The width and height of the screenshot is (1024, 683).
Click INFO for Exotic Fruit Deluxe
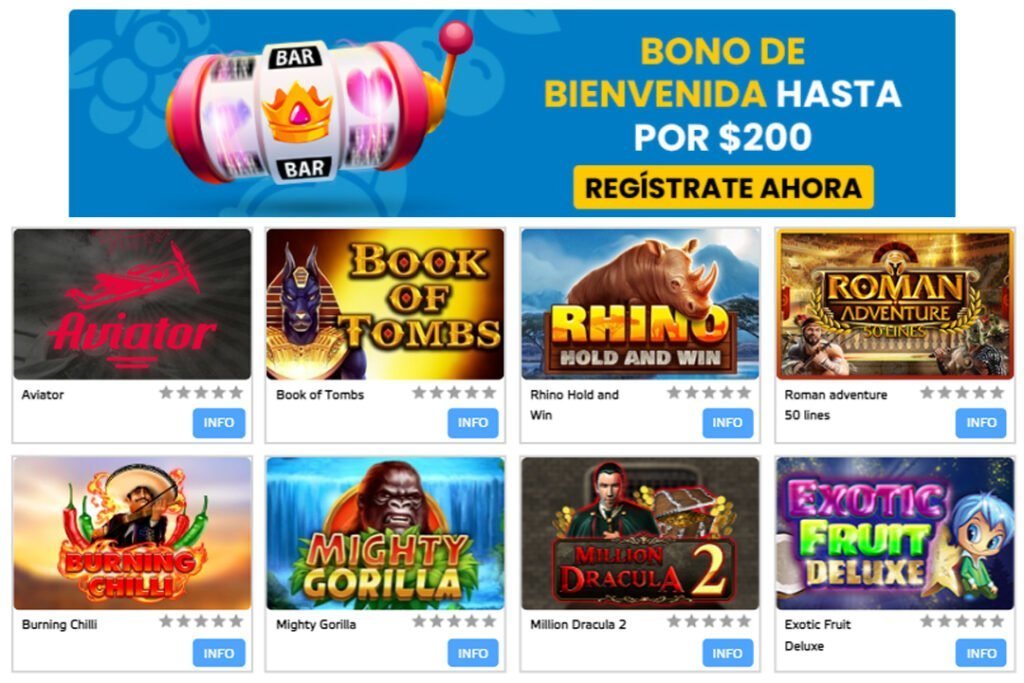(x=981, y=653)
